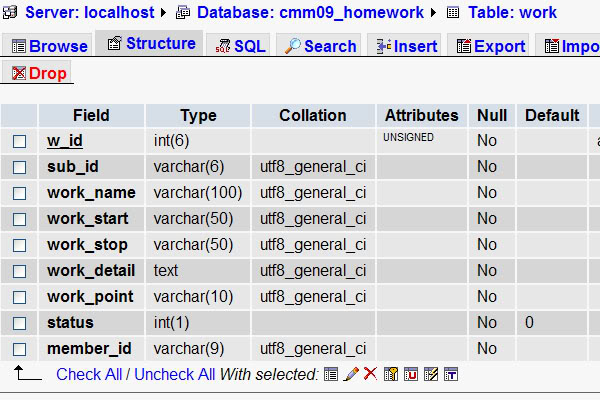Click the primary key icon for selected fields
The image size is (600, 400).
point(391,374)
